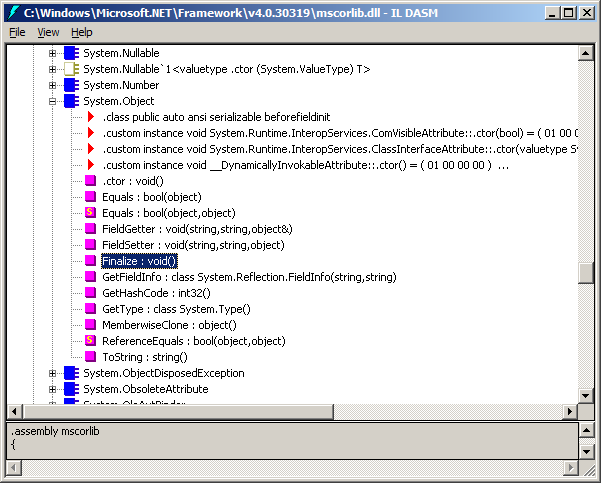Select 'FieldGetter : void(string,string,object&)'
This screenshot has height=483, width=601.
(197, 230)
